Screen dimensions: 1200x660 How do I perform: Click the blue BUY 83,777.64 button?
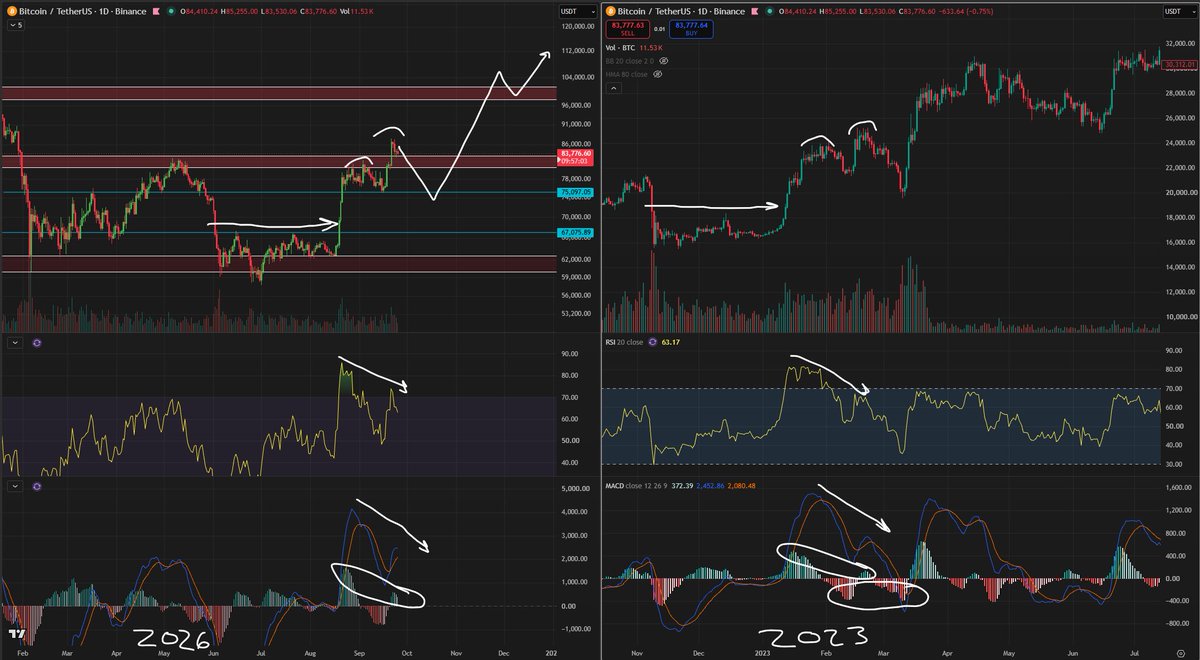coord(691,29)
